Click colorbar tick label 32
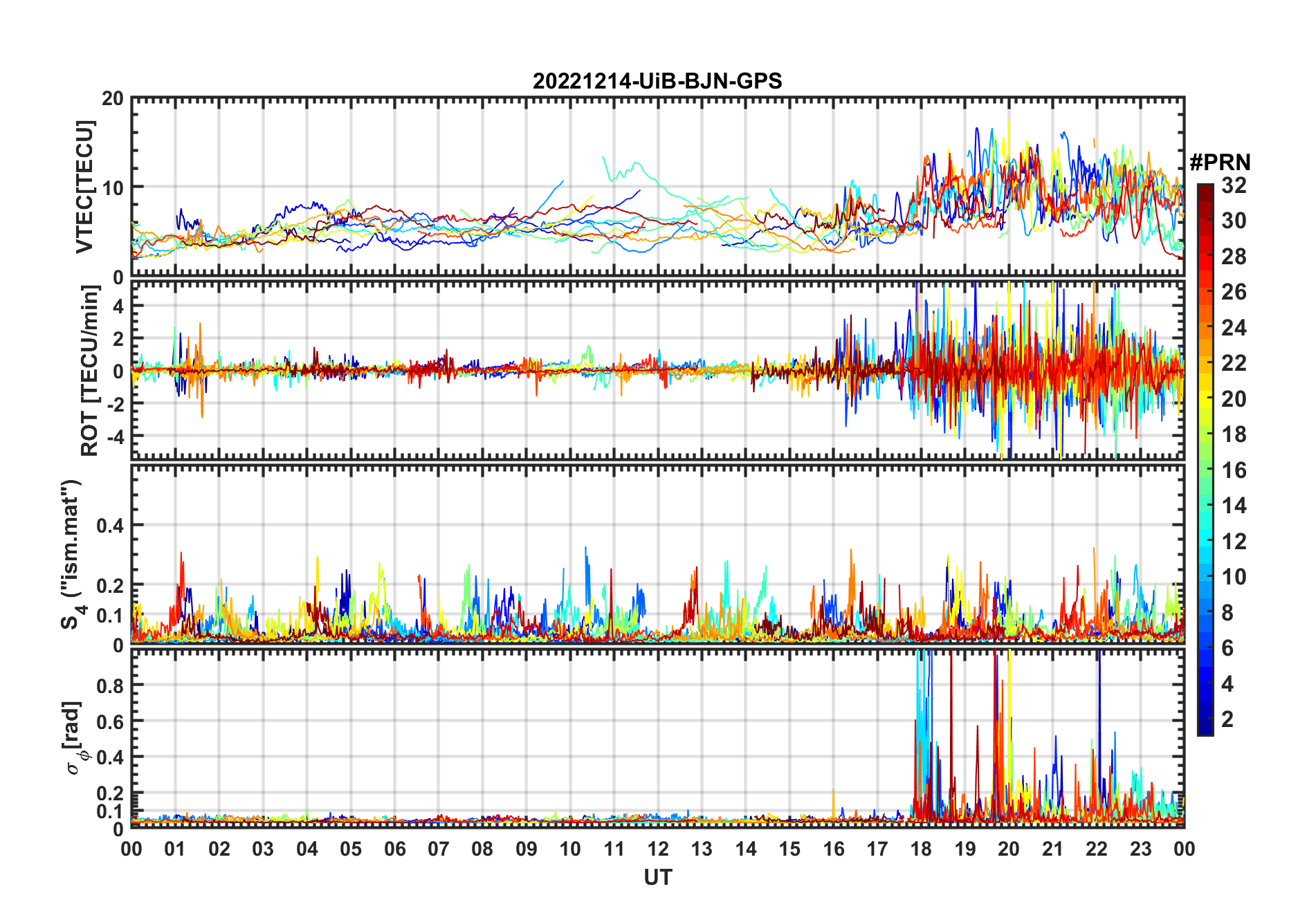1316x920 pixels. tap(1234, 185)
